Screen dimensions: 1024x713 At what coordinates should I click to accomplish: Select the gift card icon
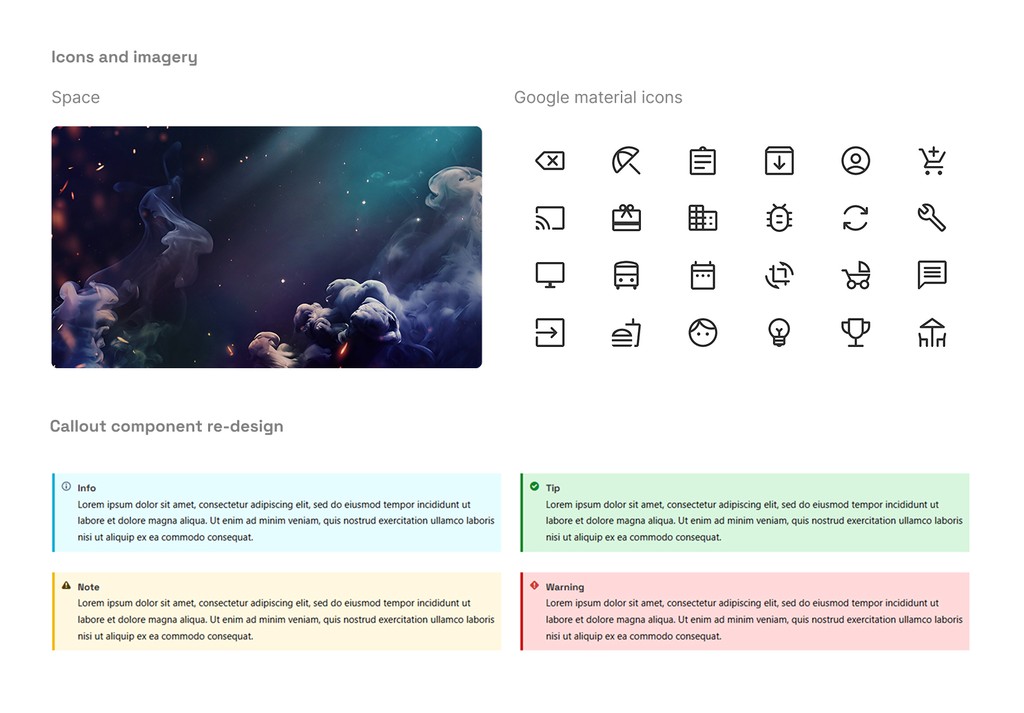[626, 218]
